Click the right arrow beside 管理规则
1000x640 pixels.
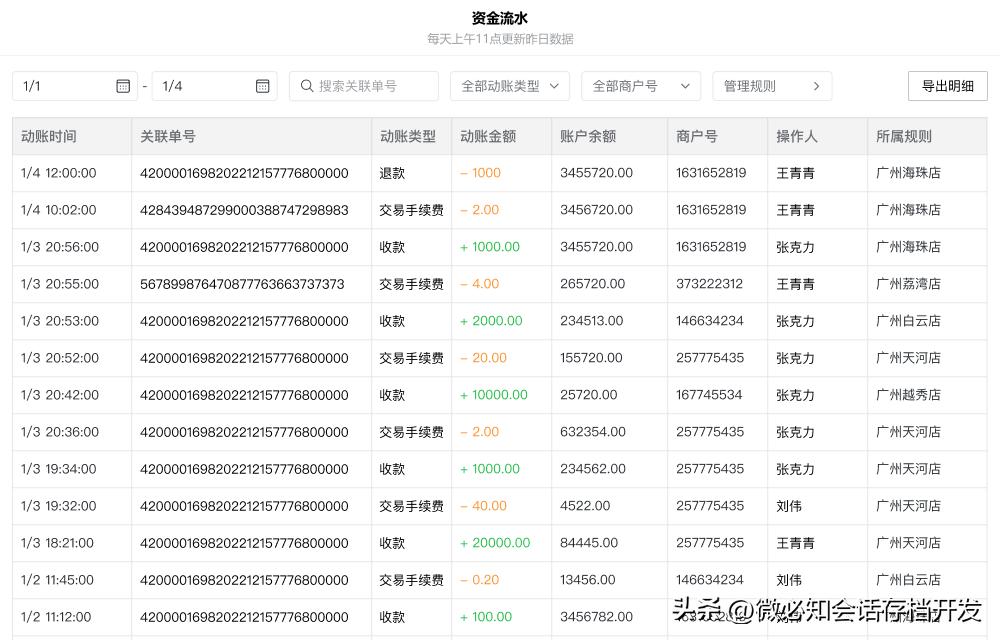tap(817, 86)
